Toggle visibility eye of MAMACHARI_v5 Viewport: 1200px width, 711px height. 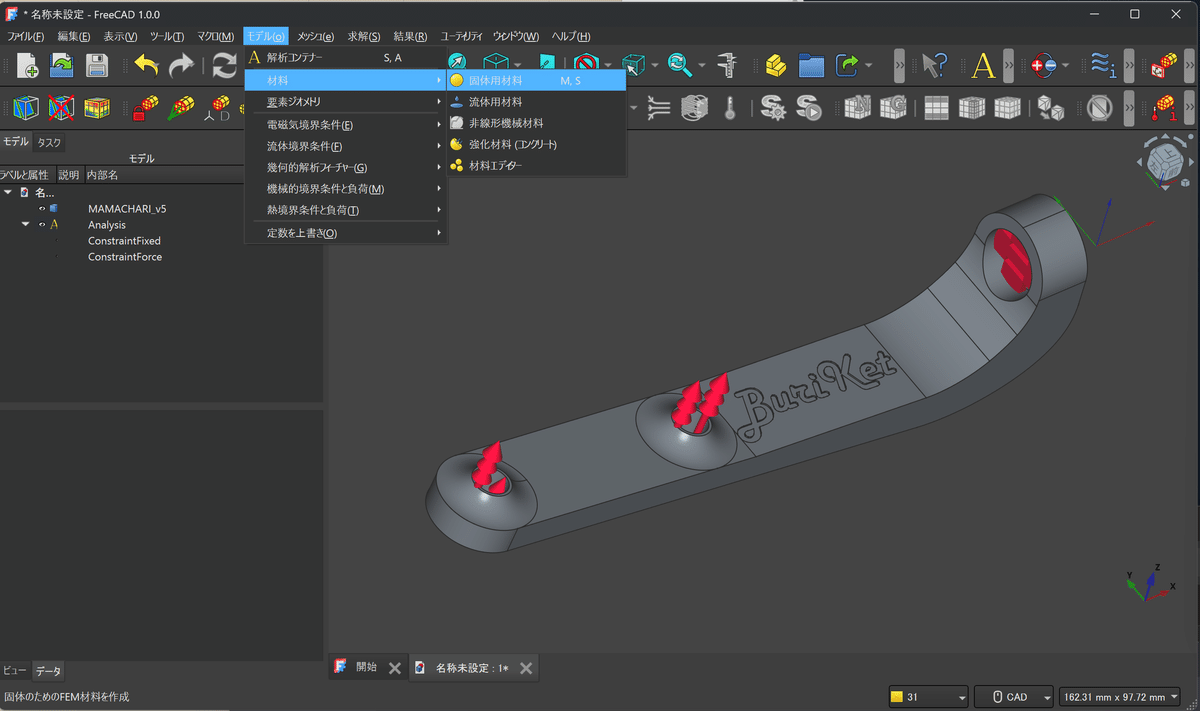(x=42, y=209)
